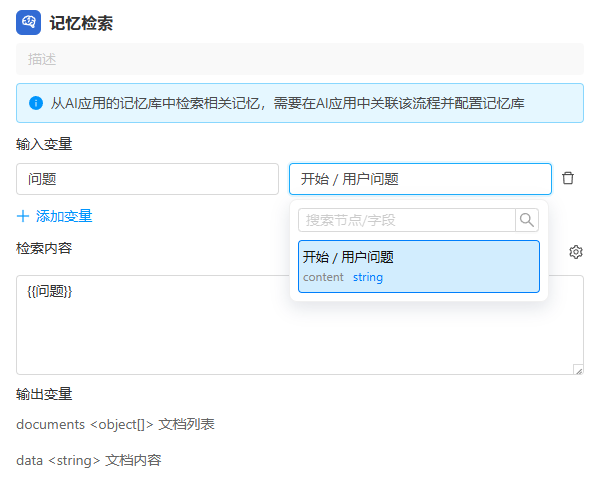Screen dimensions: 600x495
Task: Click the blue notice text about 记忆库
Action: (x=288, y=103)
